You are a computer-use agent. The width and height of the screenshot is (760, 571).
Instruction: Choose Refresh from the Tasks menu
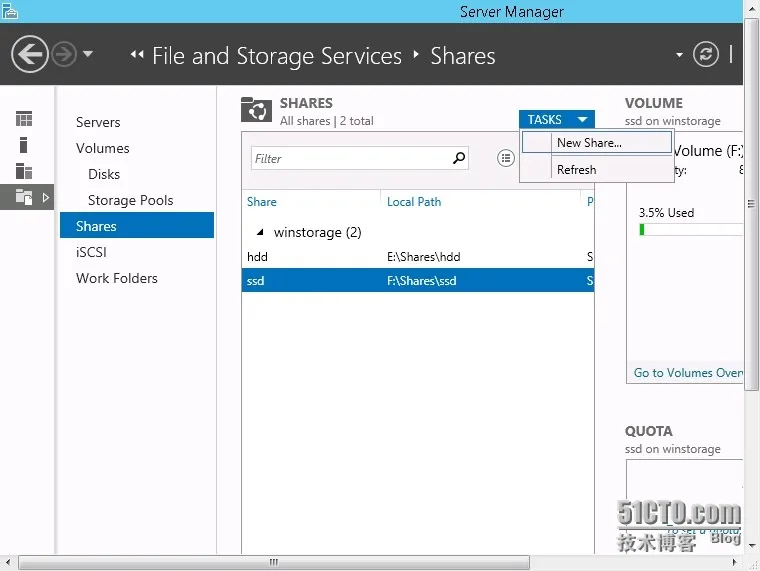click(x=576, y=170)
